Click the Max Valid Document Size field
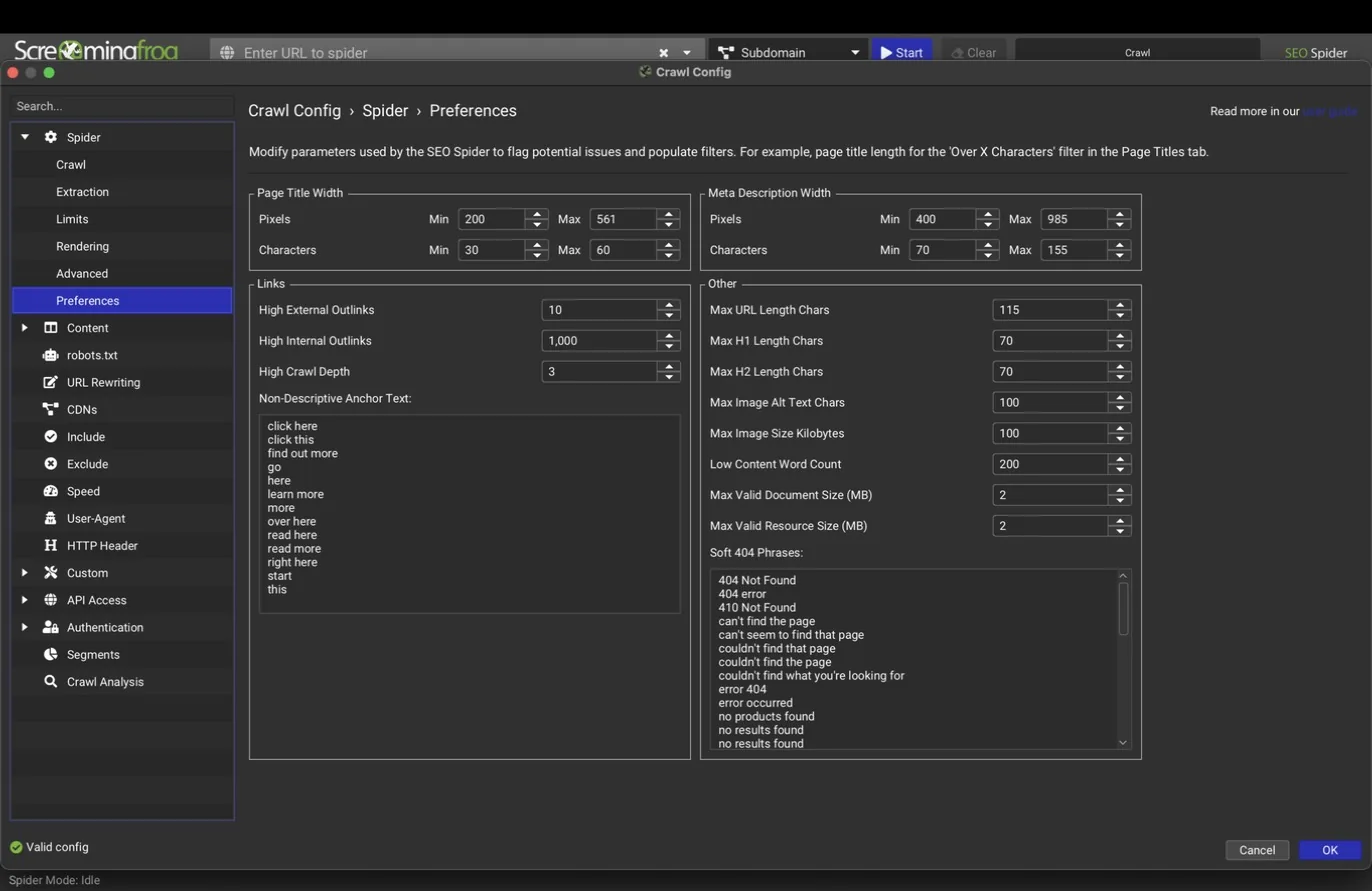 pos(1050,495)
